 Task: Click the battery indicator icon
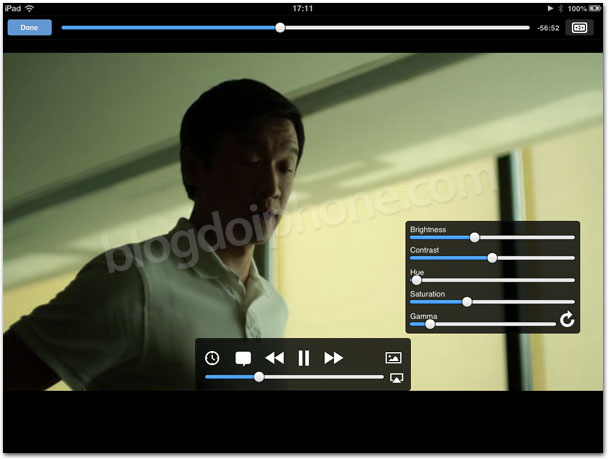tap(595, 8)
